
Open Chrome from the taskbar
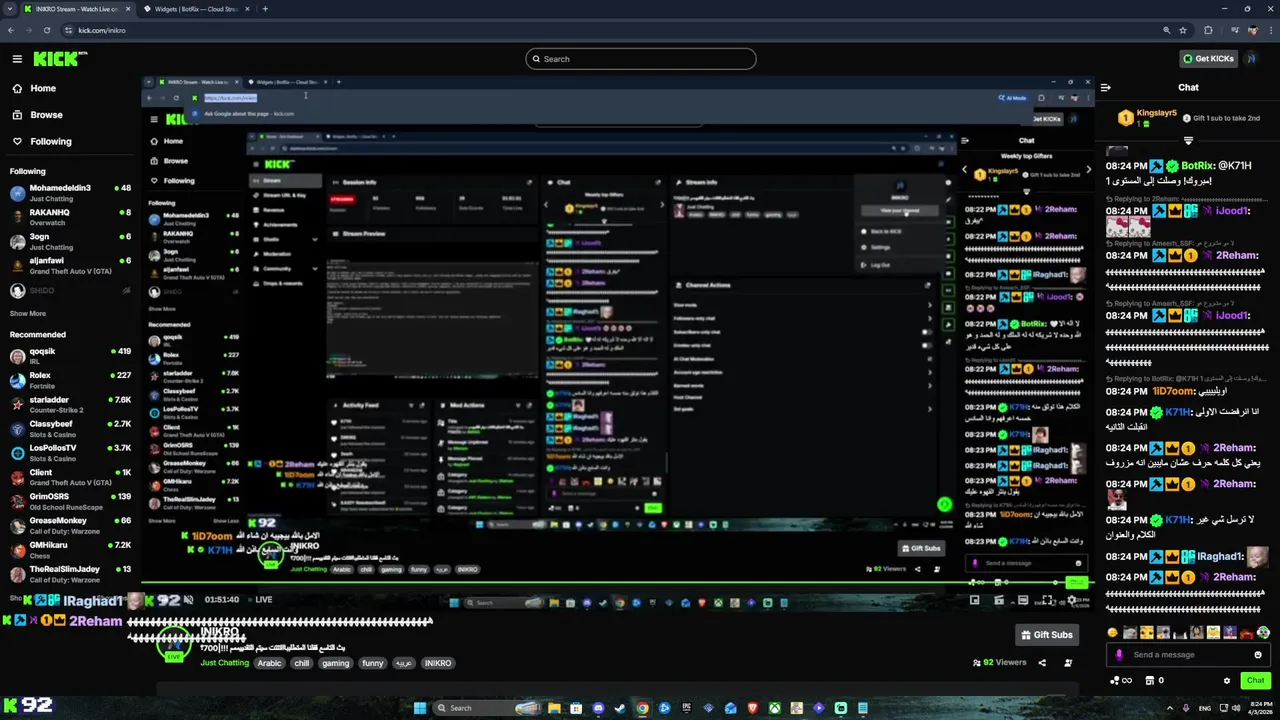[x=642, y=708]
